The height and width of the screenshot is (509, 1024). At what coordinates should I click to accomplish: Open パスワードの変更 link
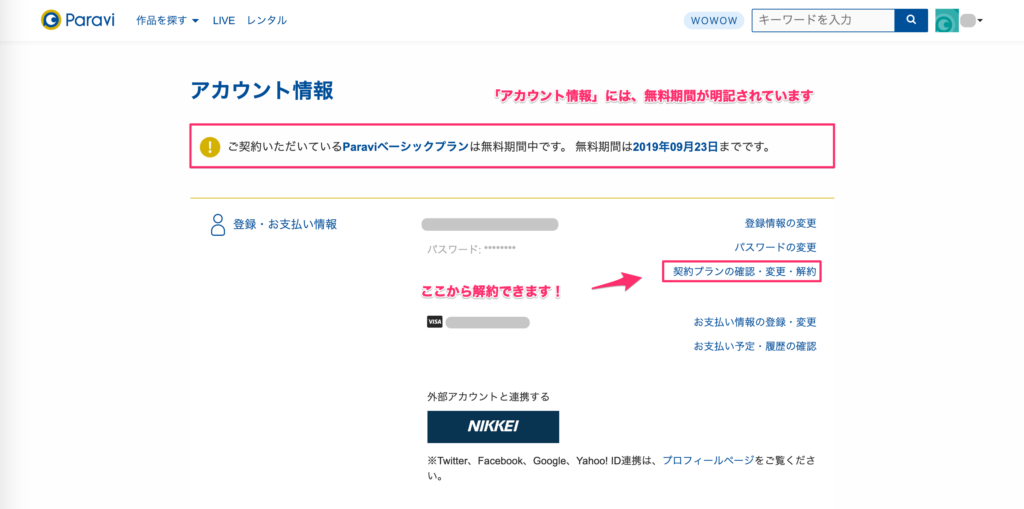[x=775, y=248]
